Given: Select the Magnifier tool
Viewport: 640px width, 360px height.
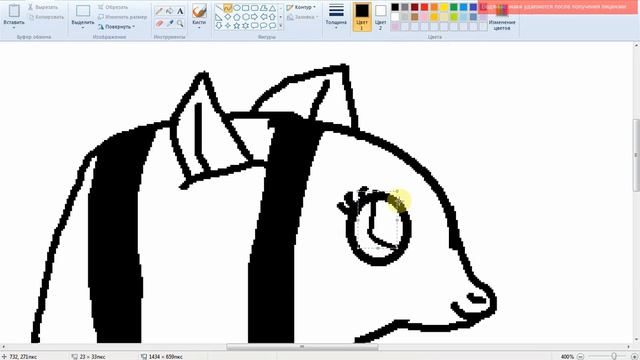Looking at the screenshot, I should click(x=180, y=24).
